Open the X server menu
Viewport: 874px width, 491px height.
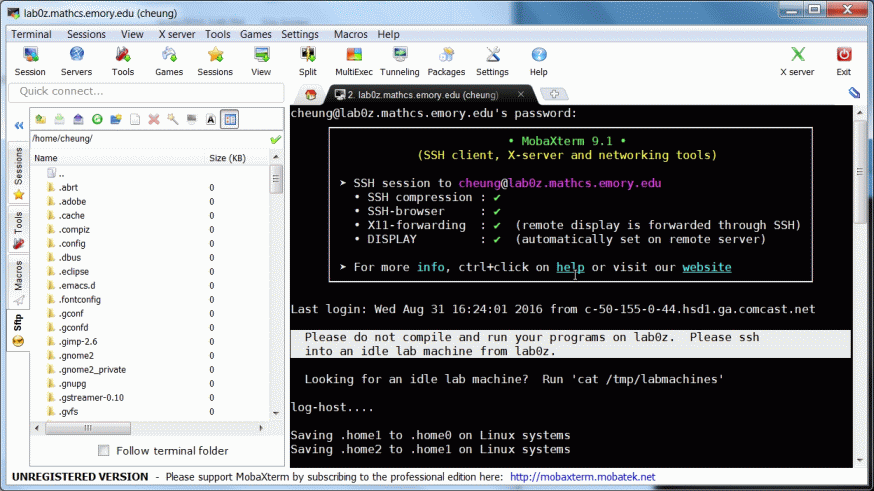[177, 34]
